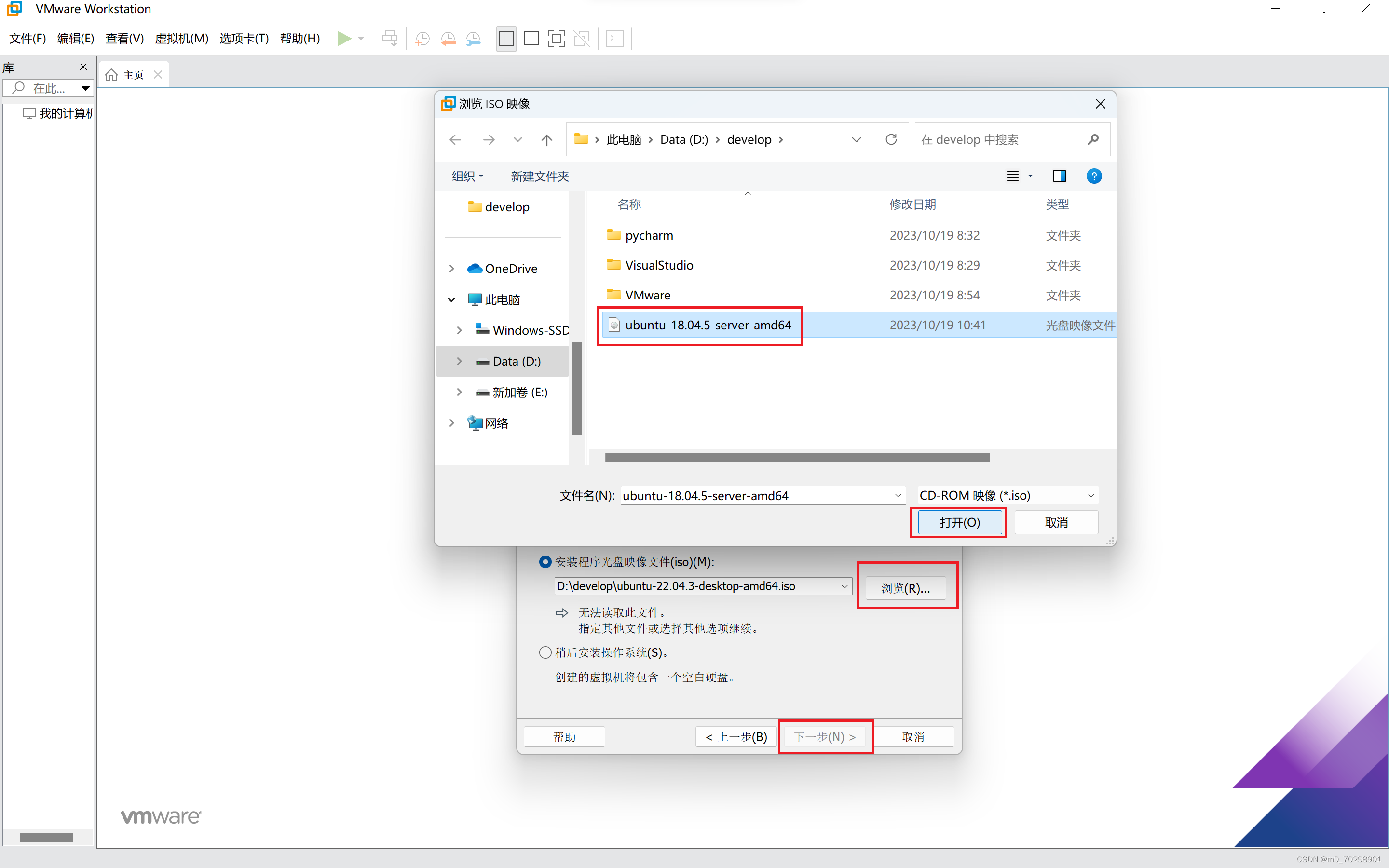Select the ubuntu-18.04.5-server-amd64 ISO file
This screenshot has height=868, width=1389.
pyautogui.click(x=707, y=325)
